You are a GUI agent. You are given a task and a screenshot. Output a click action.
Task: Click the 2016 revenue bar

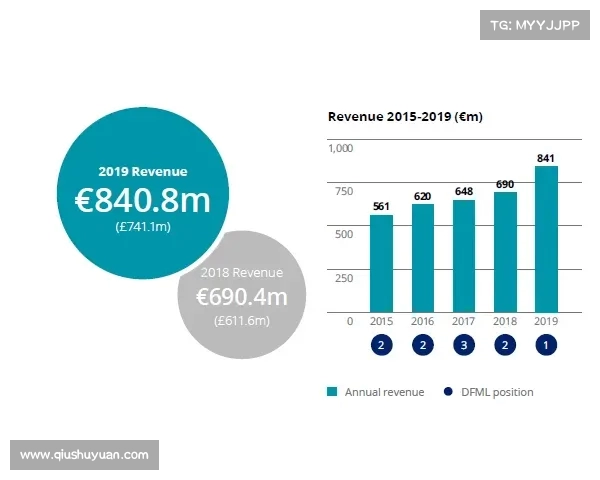[x=423, y=258]
